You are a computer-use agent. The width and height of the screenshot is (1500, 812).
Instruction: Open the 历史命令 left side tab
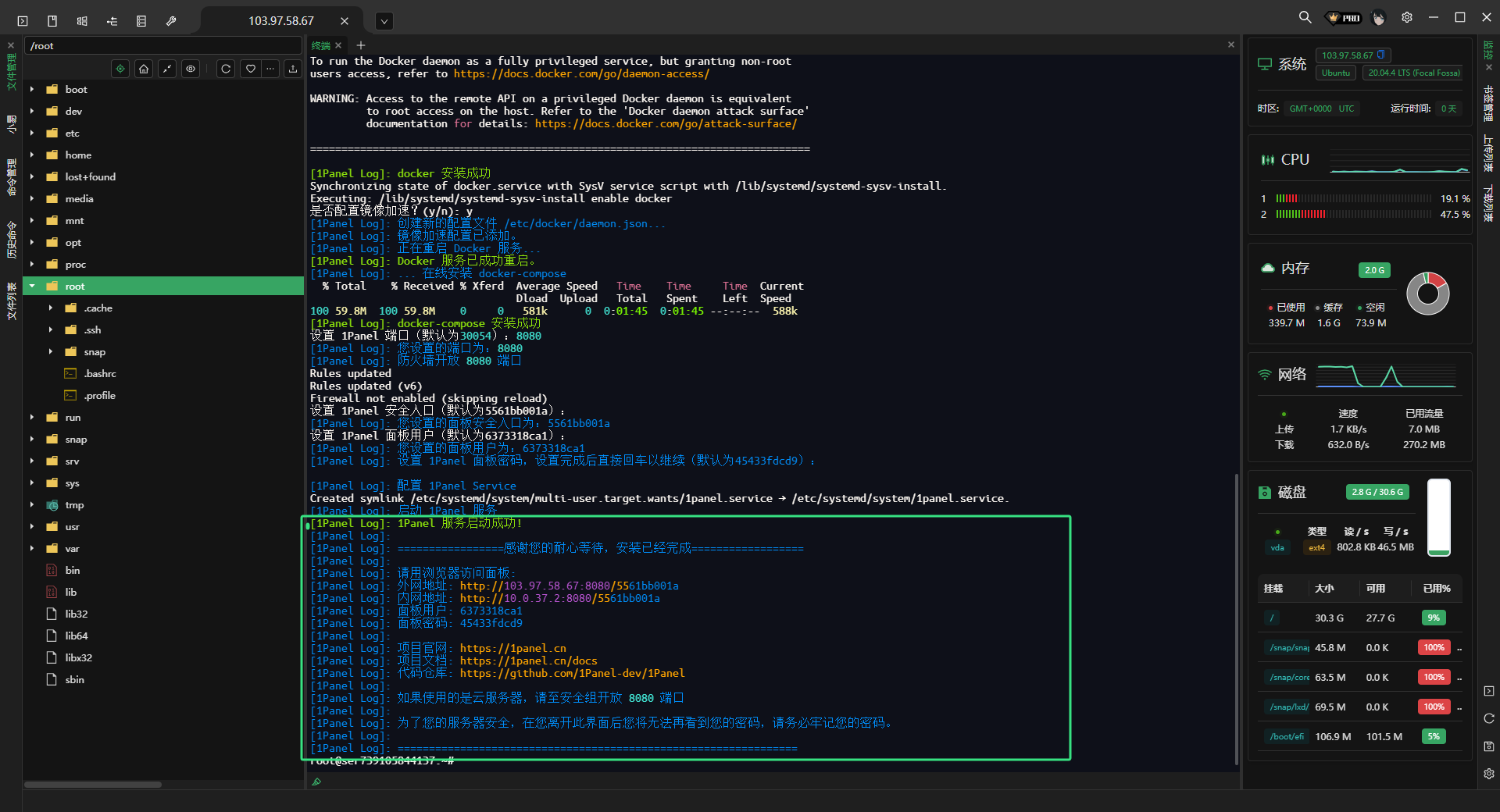tap(11, 240)
